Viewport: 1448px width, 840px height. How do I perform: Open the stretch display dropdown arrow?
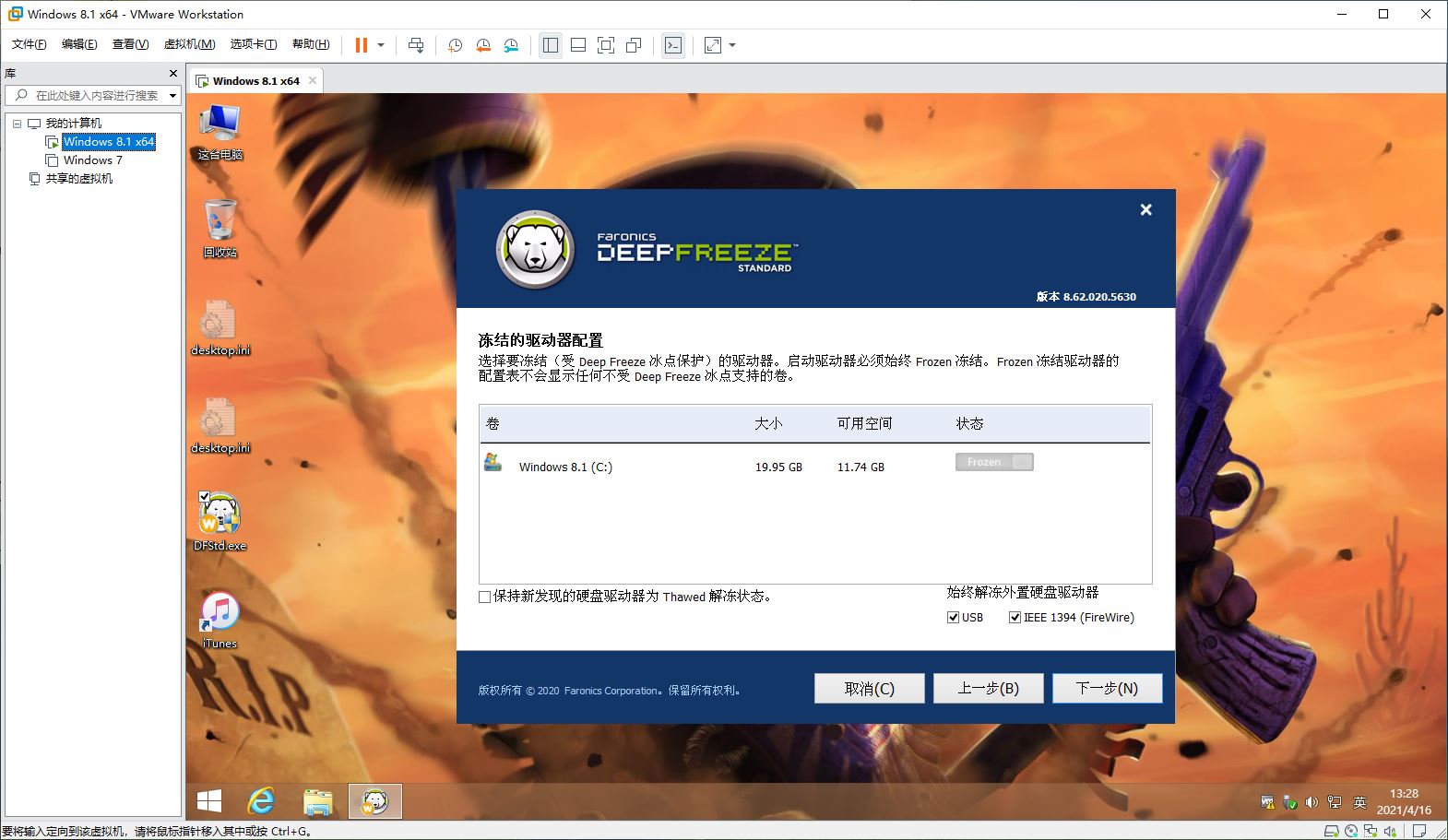pyautogui.click(x=732, y=45)
